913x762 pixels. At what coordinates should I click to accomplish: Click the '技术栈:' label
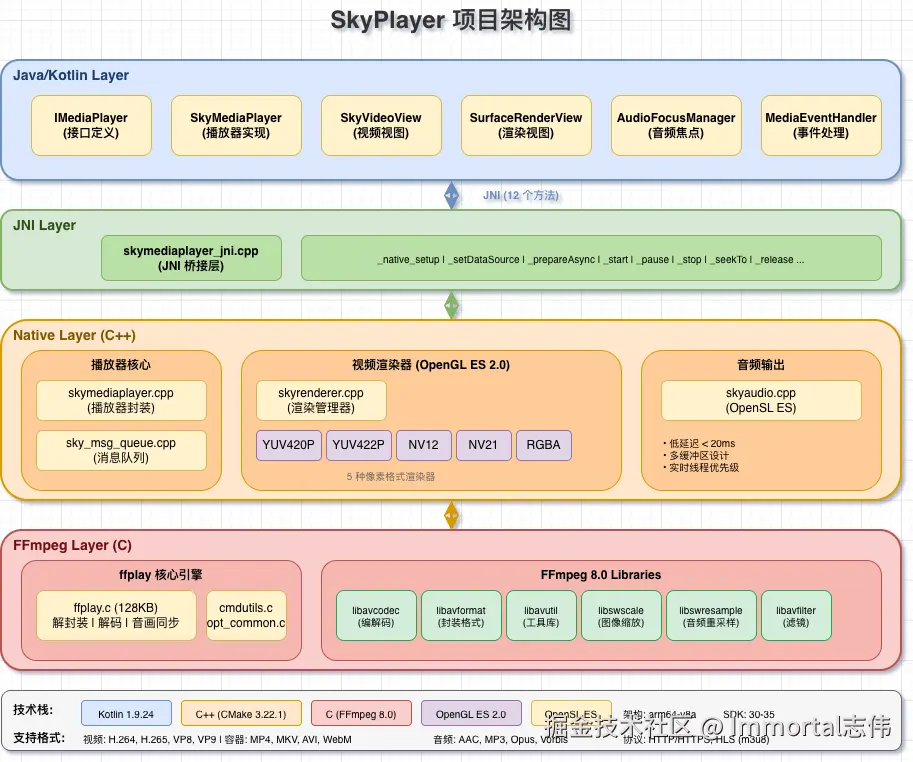pyautogui.click(x=33, y=710)
